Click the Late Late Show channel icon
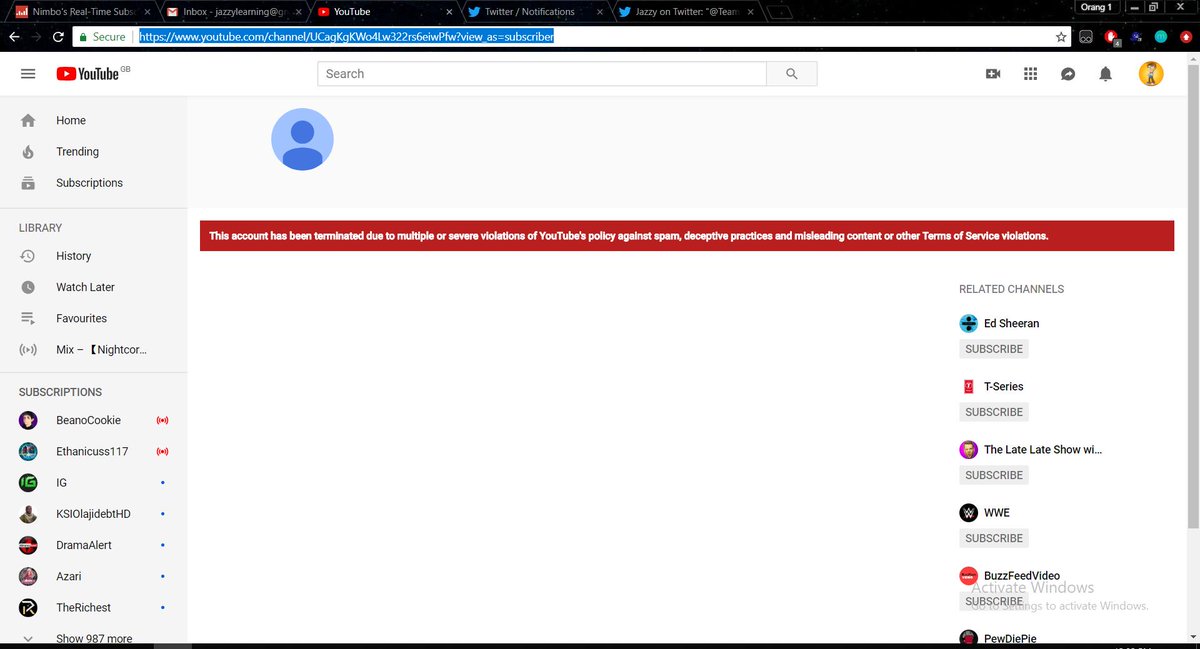 (968, 449)
